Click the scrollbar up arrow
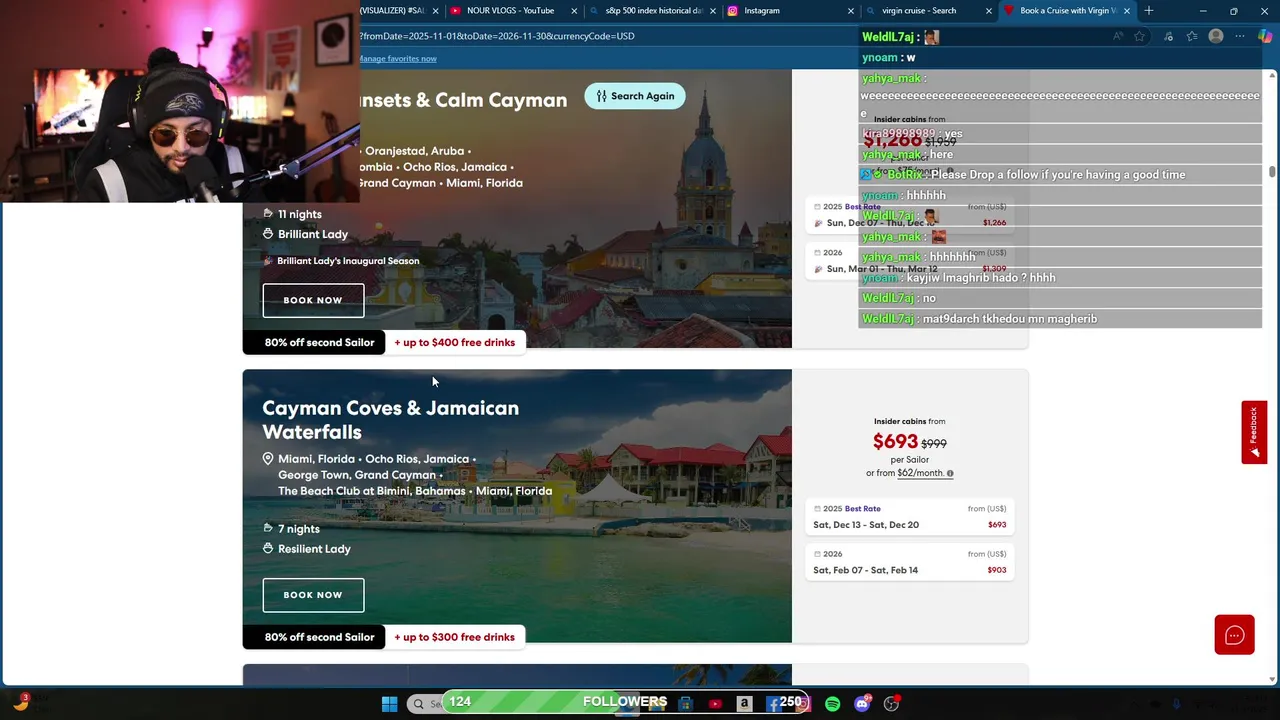Screen dimensions: 1280x720 click(x=1272, y=75)
